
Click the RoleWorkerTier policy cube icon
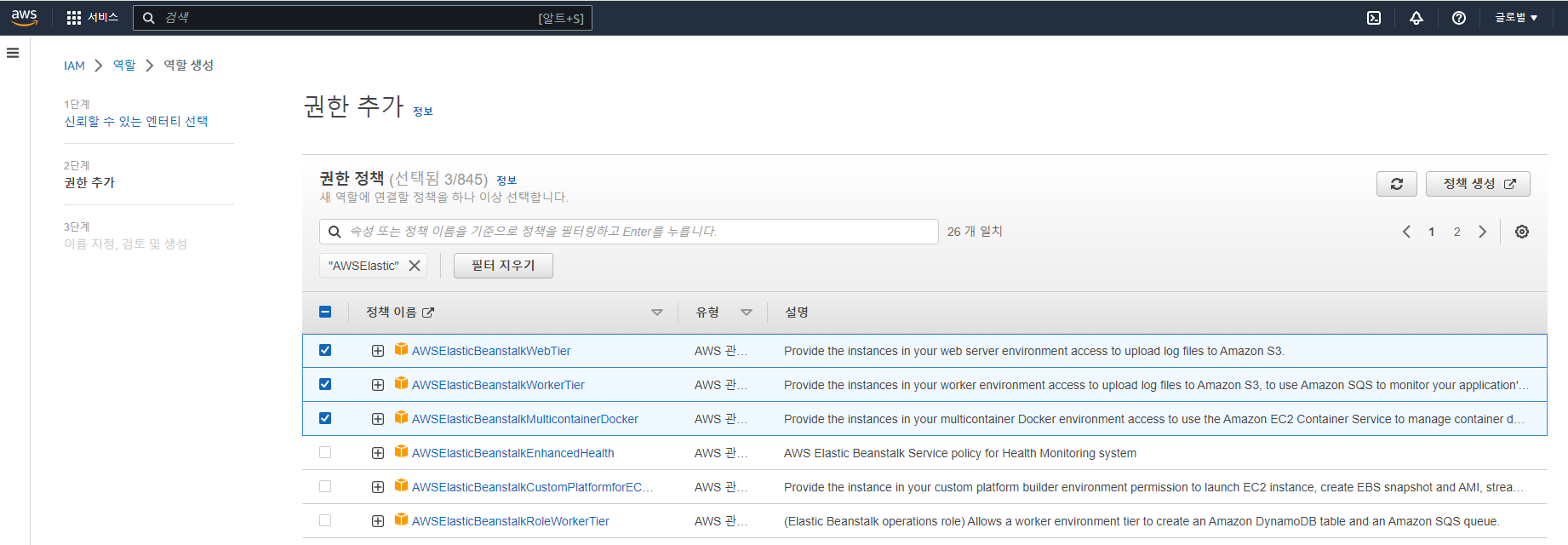click(402, 519)
